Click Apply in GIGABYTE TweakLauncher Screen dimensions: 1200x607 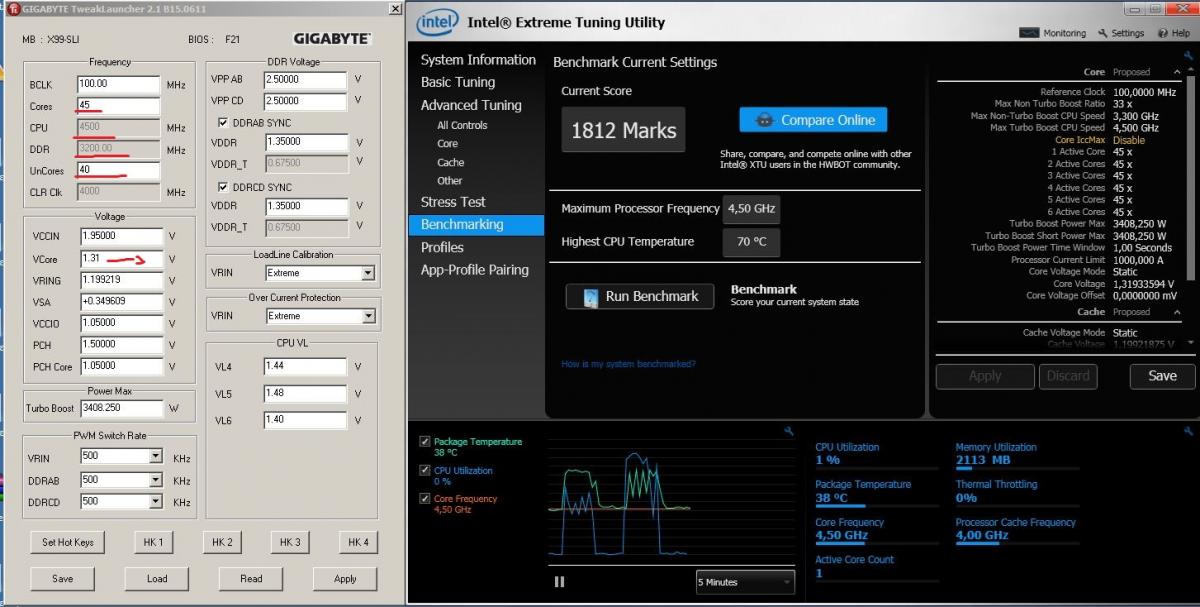click(345, 578)
